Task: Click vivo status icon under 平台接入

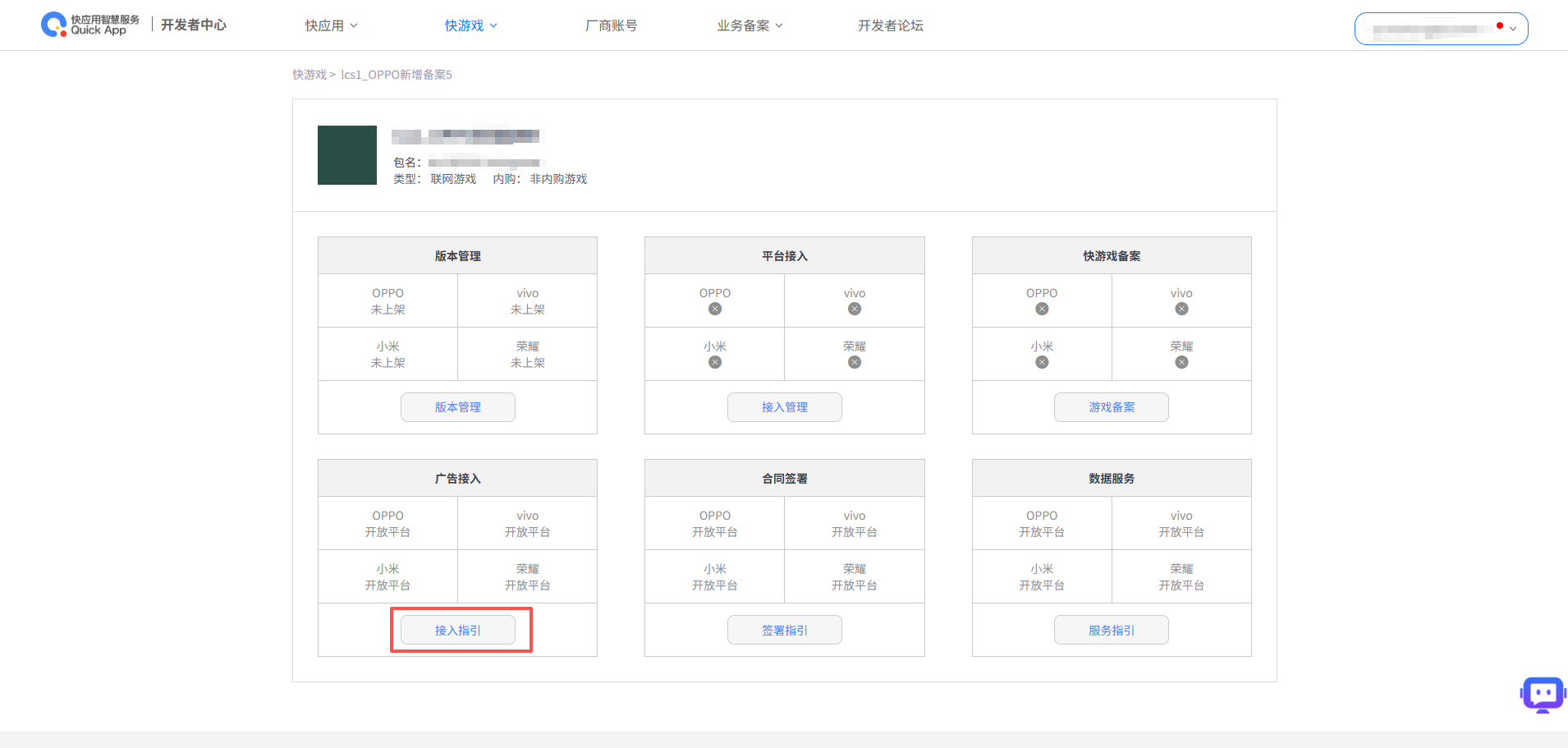Action: 855,309
